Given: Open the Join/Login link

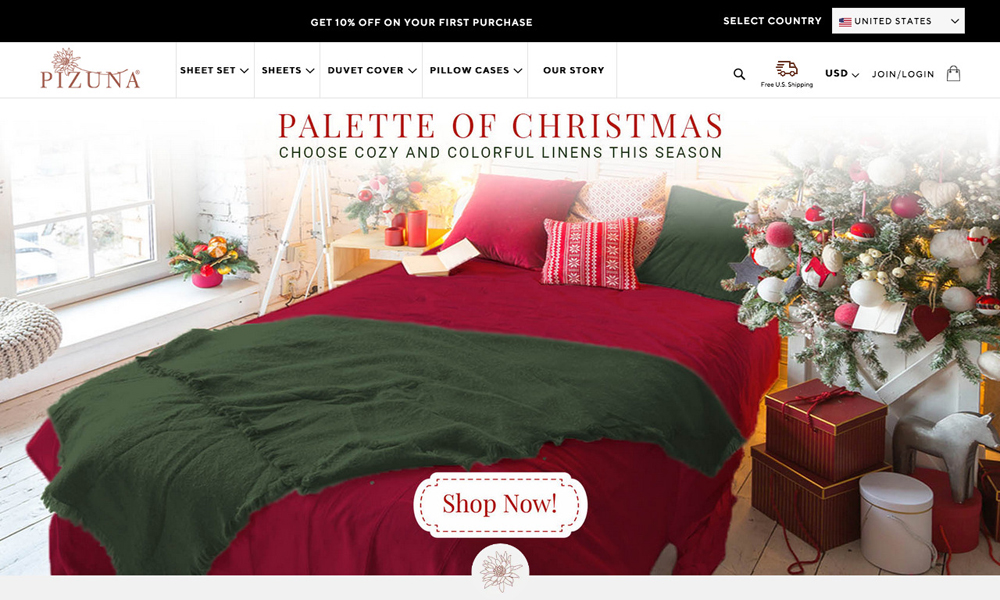Looking at the screenshot, I should point(902,74).
